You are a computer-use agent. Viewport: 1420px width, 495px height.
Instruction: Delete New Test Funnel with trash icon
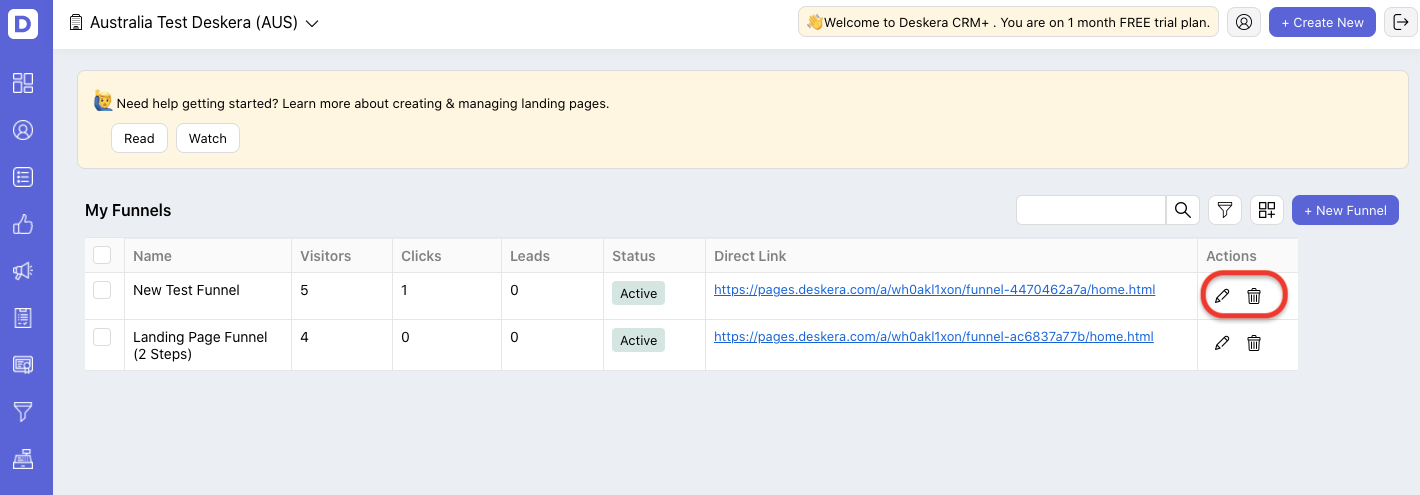1254,296
